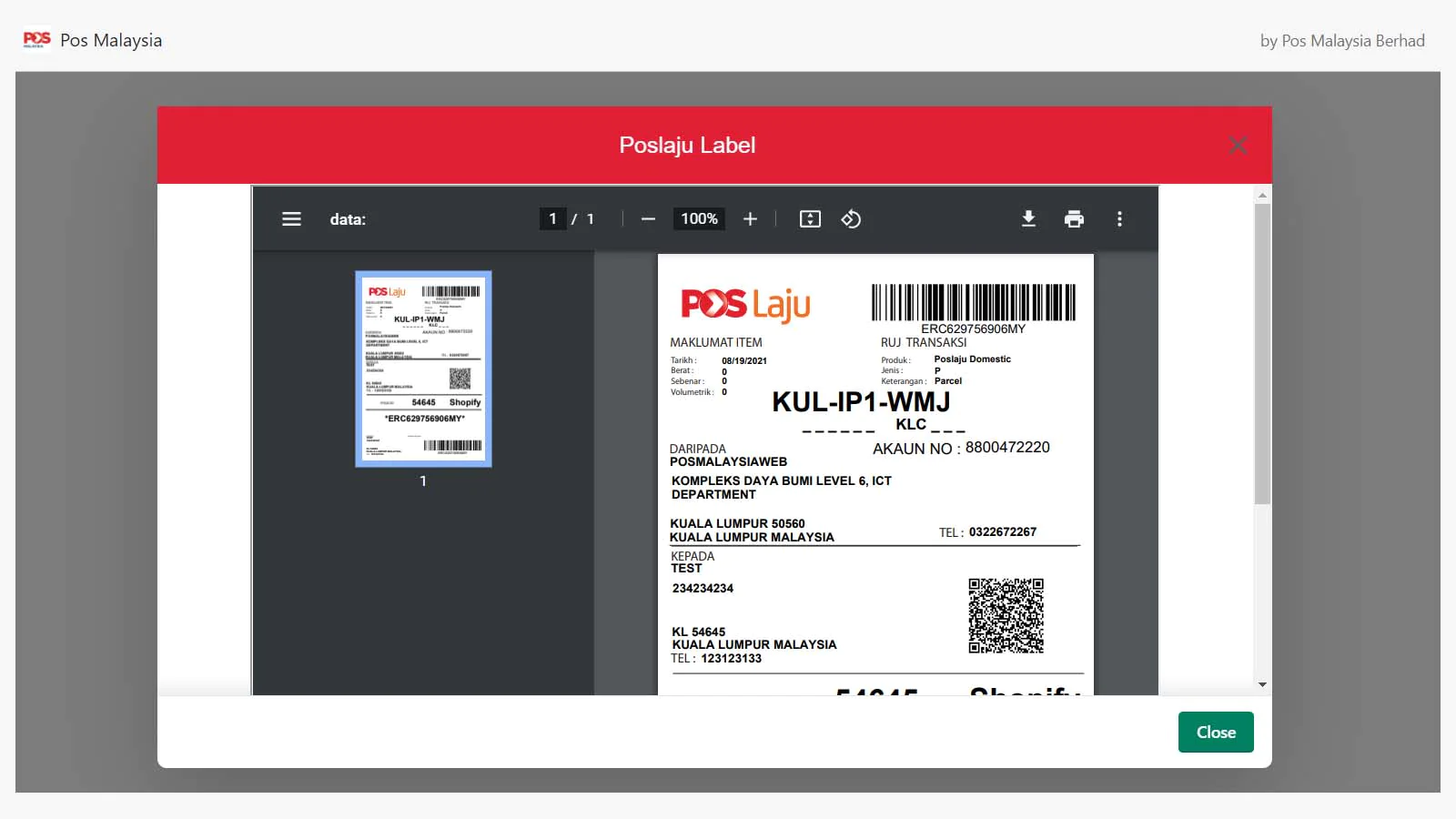The height and width of the screenshot is (819, 1456).
Task: Click the Pos Laju logo on label
Action: [x=745, y=305]
